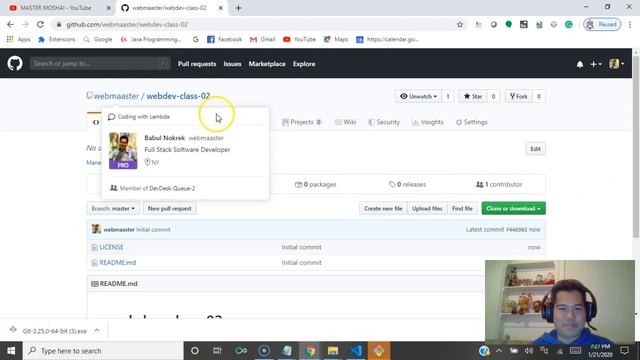Switch to the Wiki tab
Viewport: 640px width, 360px height.
click(345, 122)
